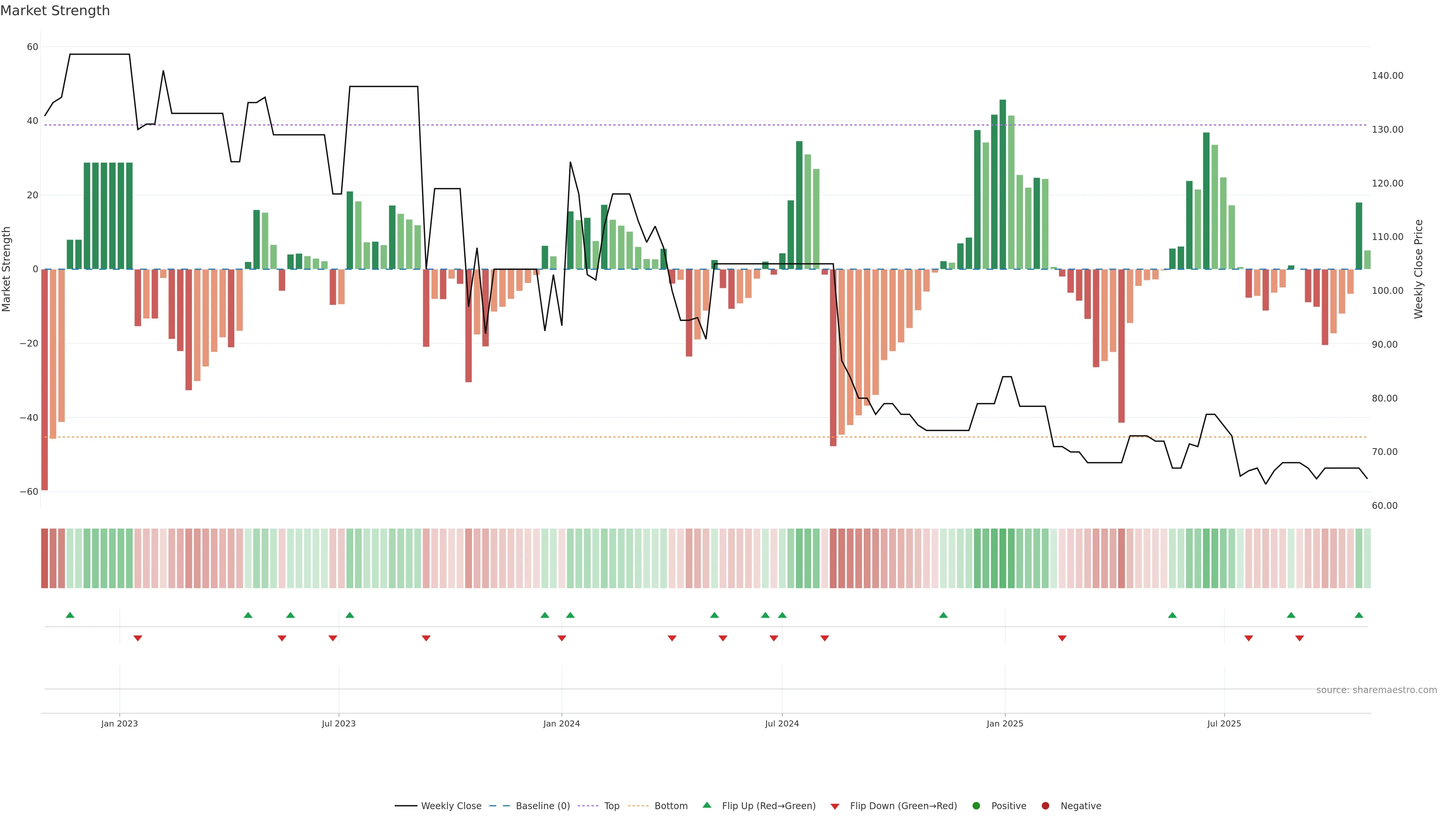This screenshot has height=819, width=1456.
Task: Click the Market Strength chart title
Action: tap(55, 11)
